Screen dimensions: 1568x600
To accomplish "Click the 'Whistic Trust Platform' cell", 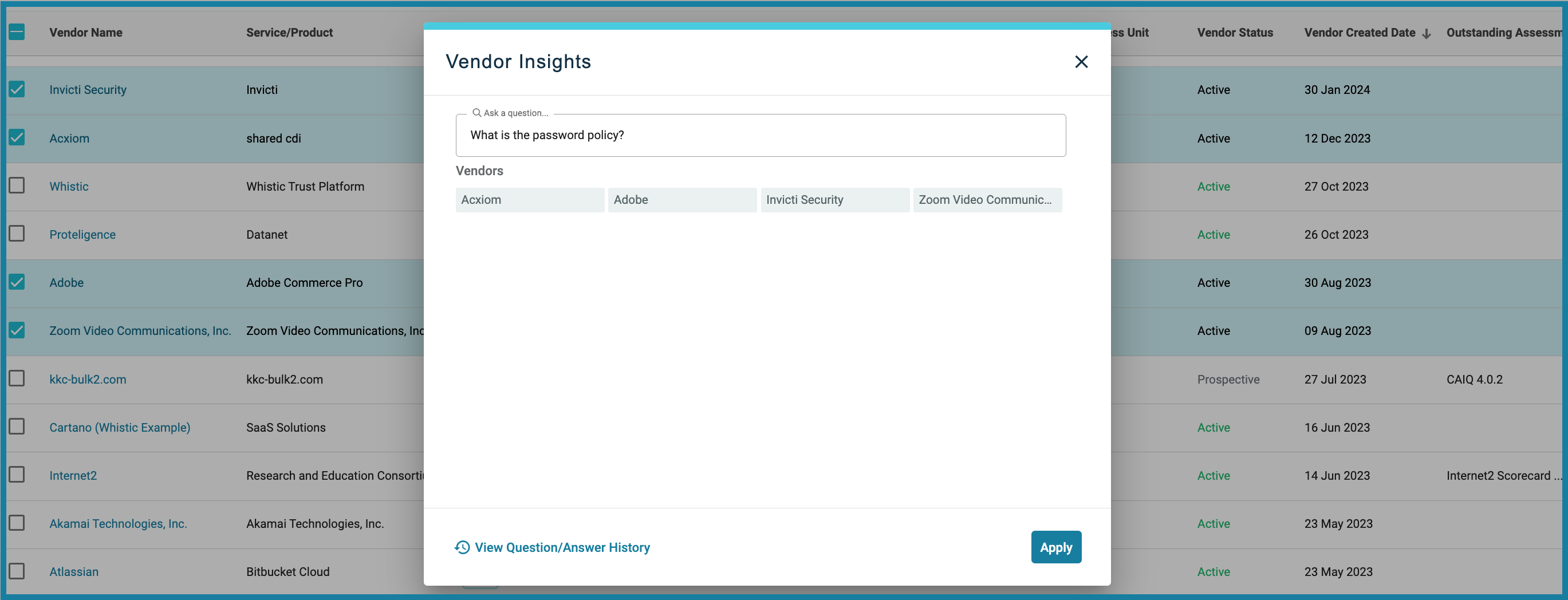I will coord(305,186).
